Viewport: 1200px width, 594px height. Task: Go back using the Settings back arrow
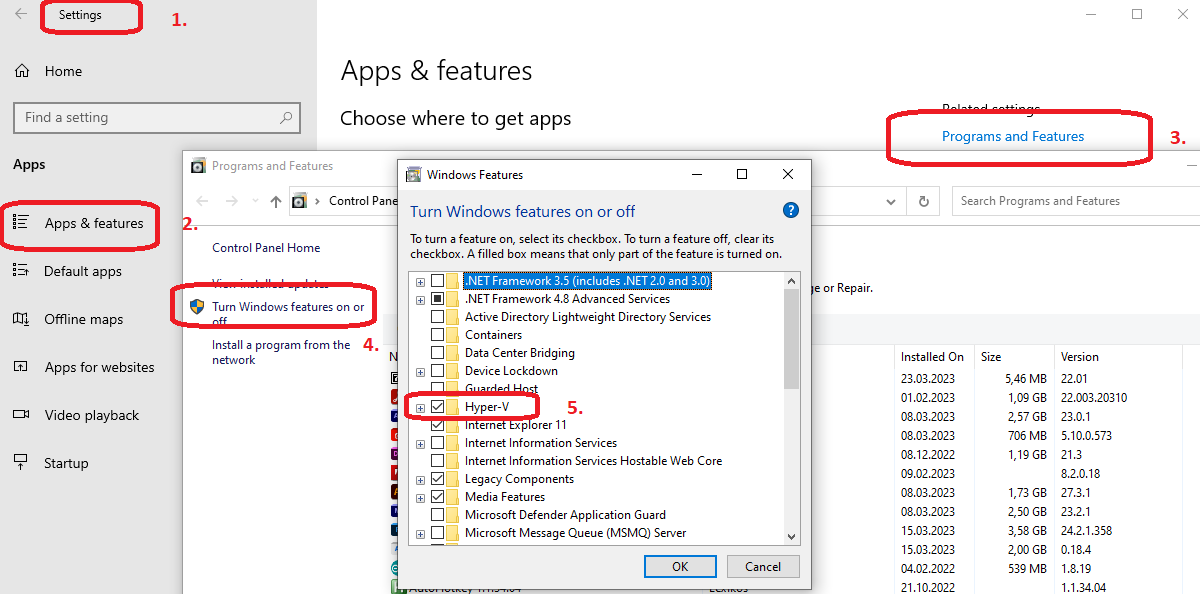click(x=21, y=15)
